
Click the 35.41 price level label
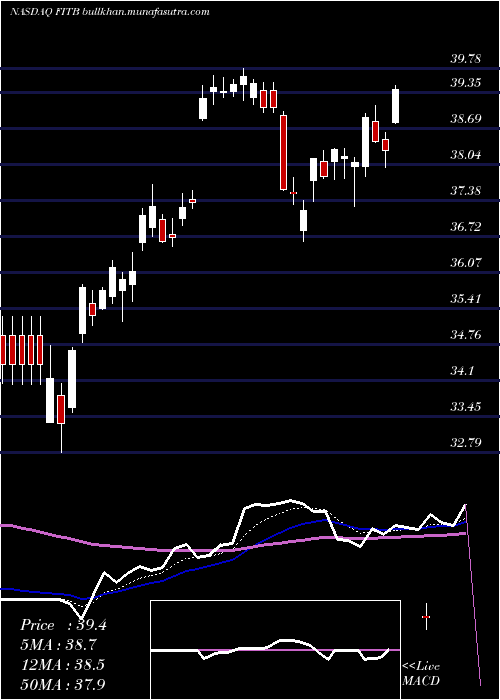(x=466, y=298)
